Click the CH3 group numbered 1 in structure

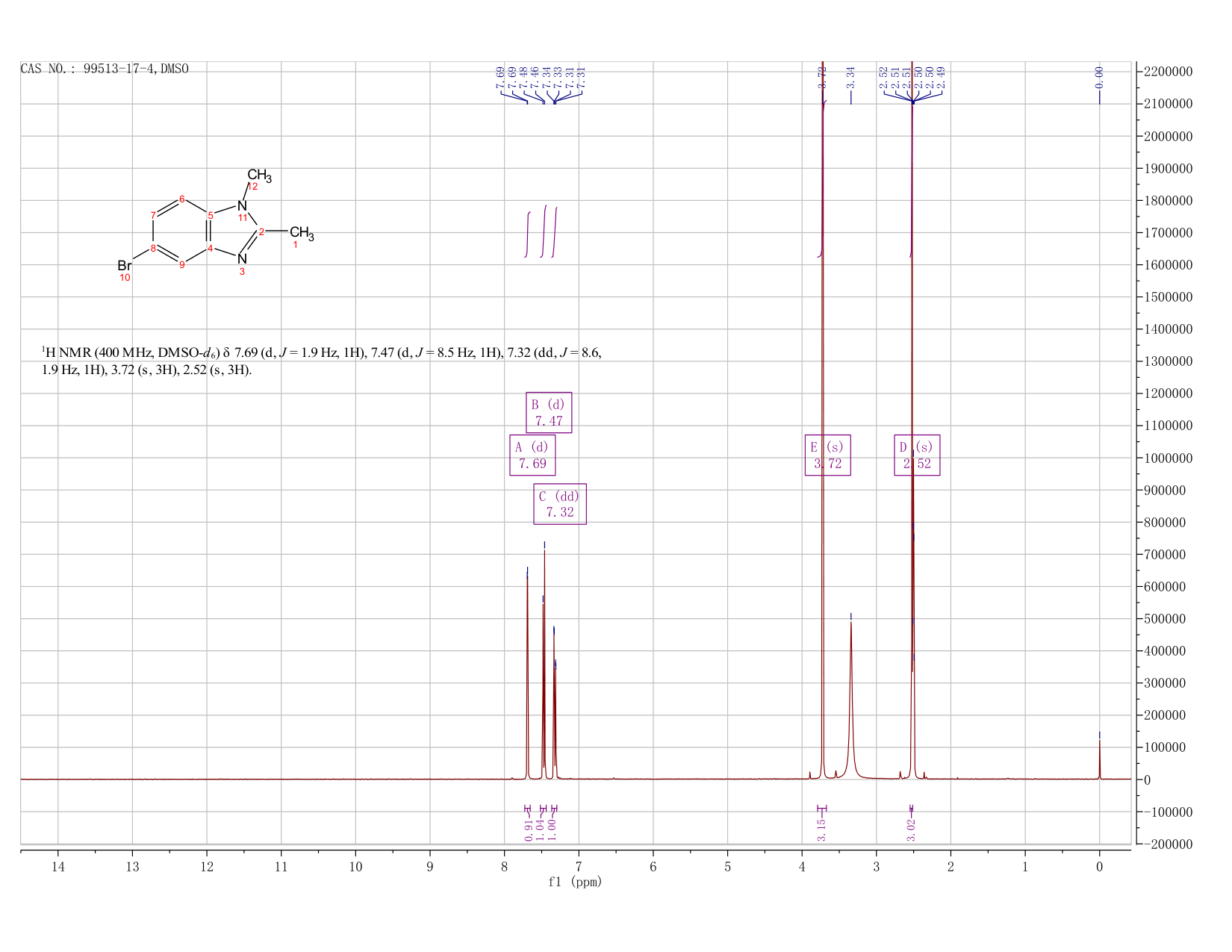click(302, 233)
